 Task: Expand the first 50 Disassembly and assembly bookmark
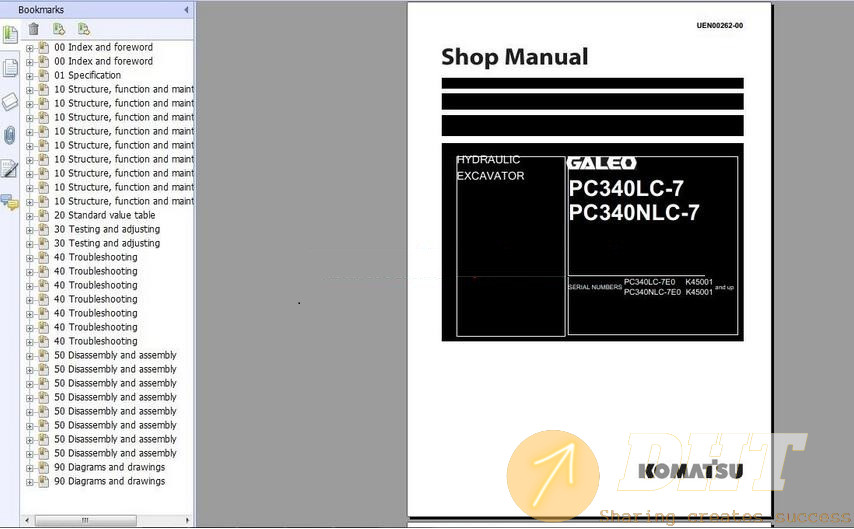point(29,356)
